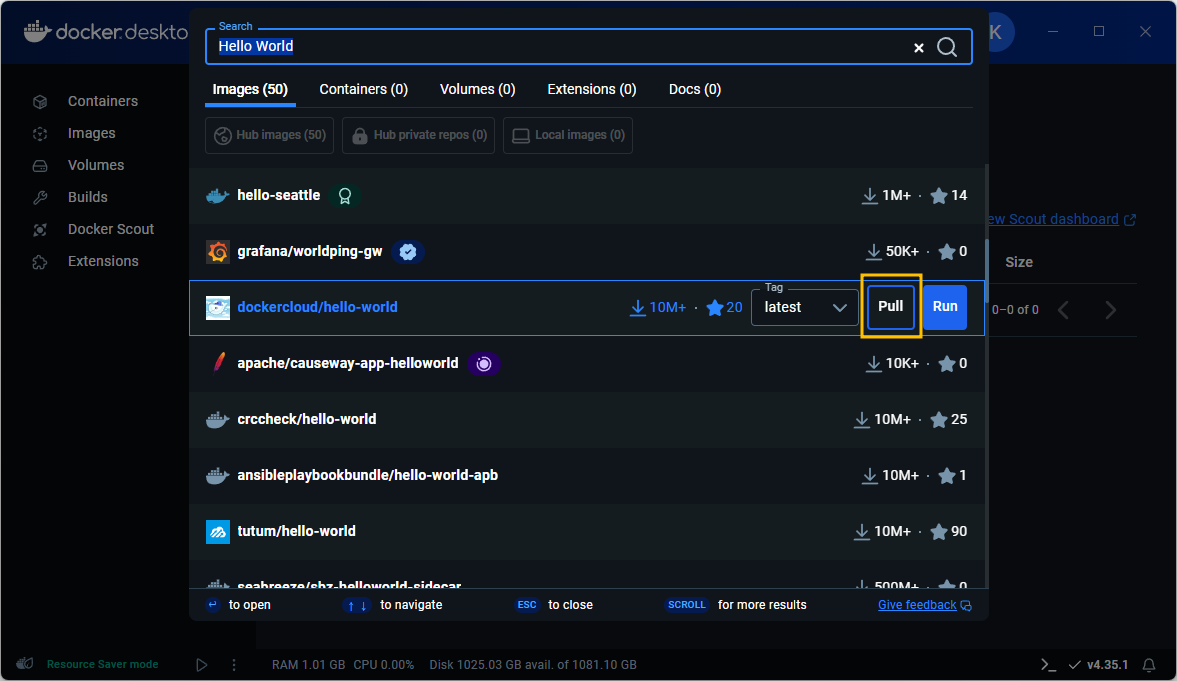Image resolution: width=1177 pixels, height=681 pixels.
Task: Switch to the Docs (0) tab
Action: click(x=694, y=89)
